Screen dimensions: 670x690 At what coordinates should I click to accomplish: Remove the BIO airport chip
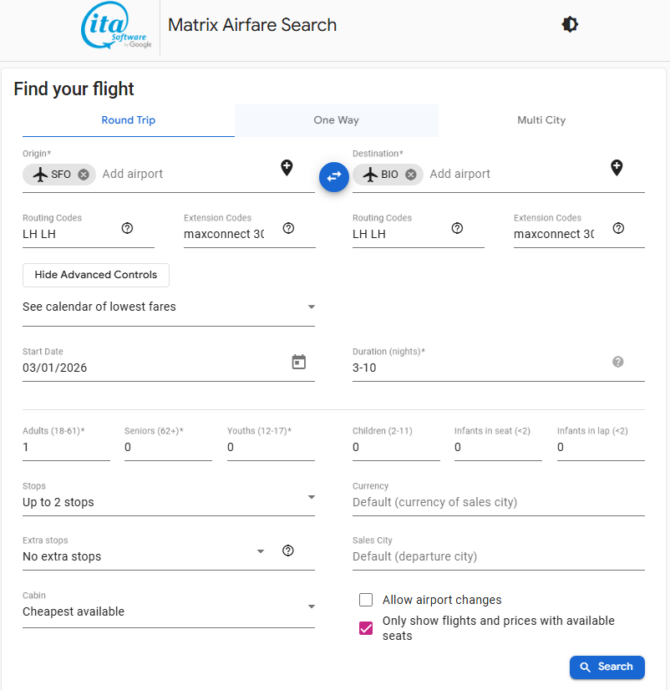point(412,174)
